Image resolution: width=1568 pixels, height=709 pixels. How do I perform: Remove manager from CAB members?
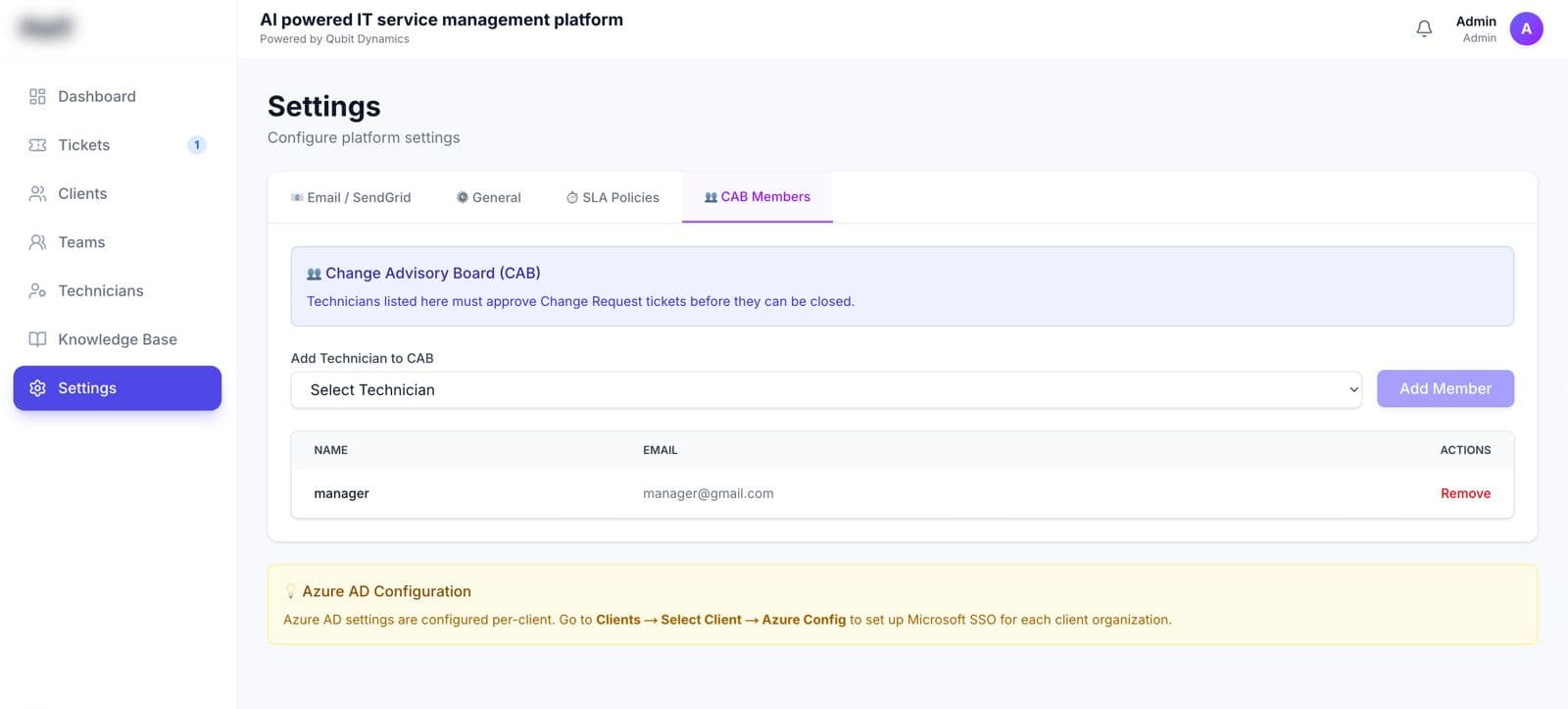point(1465,493)
